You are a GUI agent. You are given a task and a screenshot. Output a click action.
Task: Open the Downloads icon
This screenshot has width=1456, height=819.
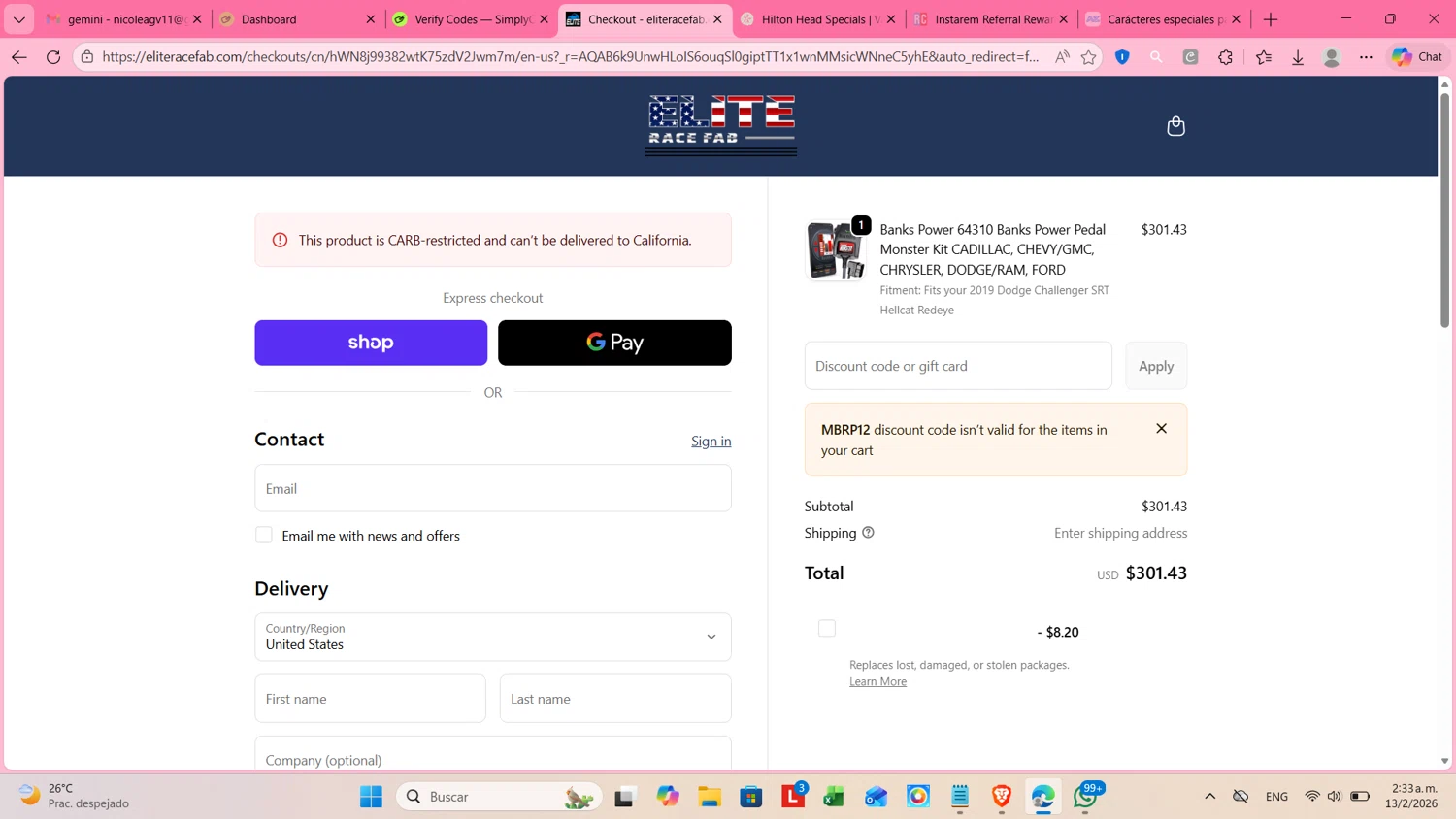pos(1298,57)
